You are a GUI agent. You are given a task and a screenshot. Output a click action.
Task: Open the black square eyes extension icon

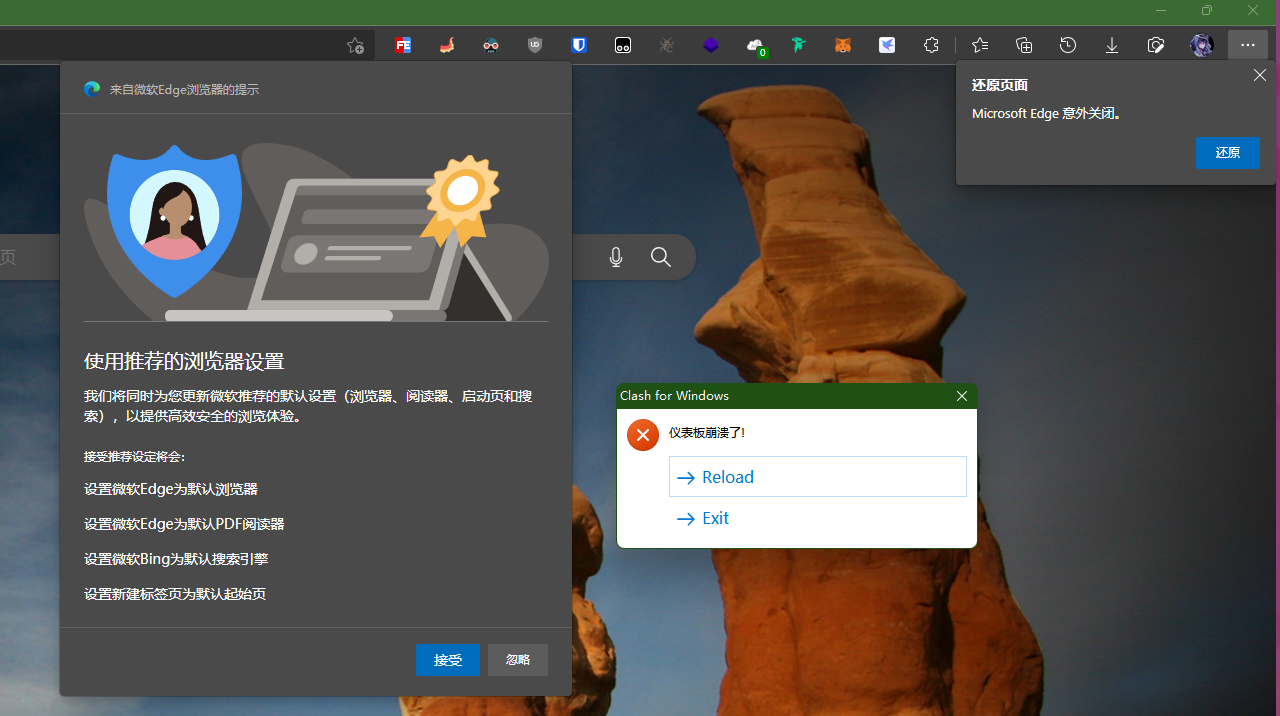coord(623,45)
